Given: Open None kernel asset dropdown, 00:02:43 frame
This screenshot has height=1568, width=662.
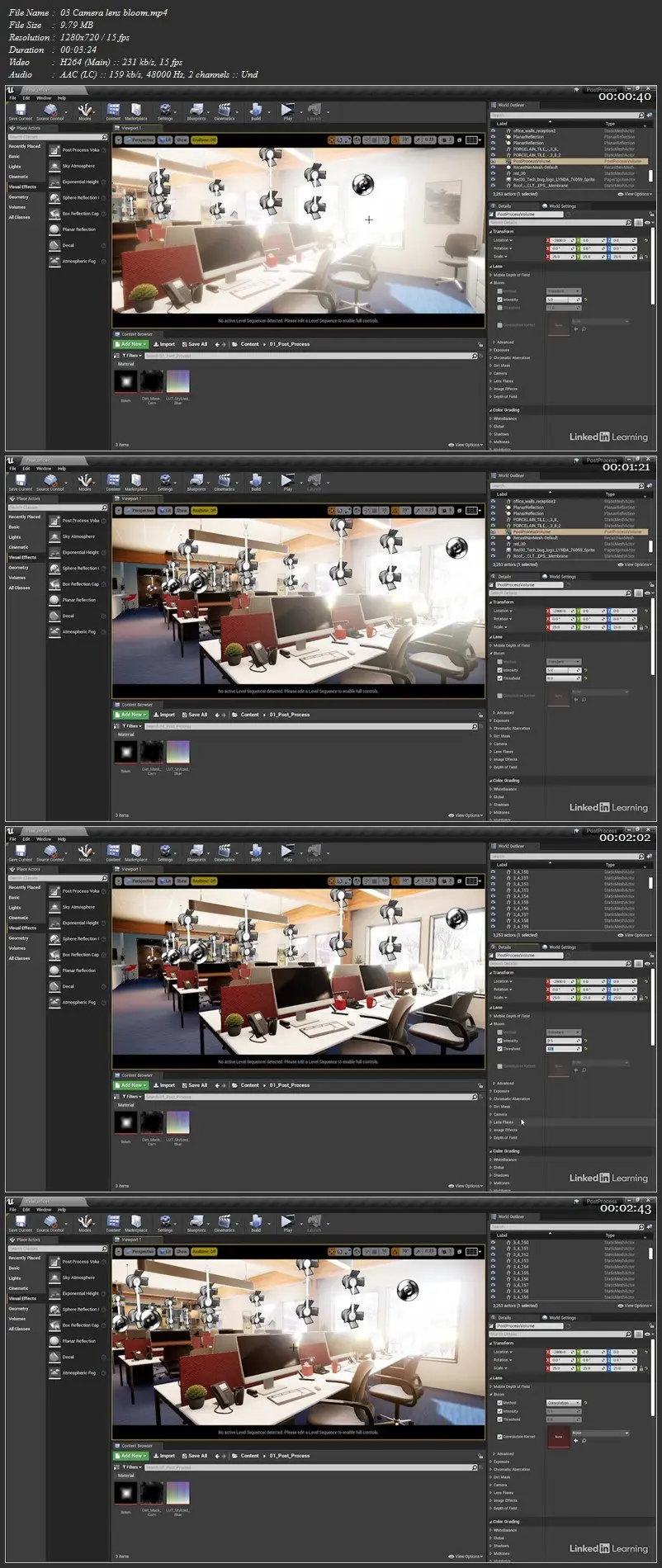Looking at the screenshot, I should pos(599,1433).
